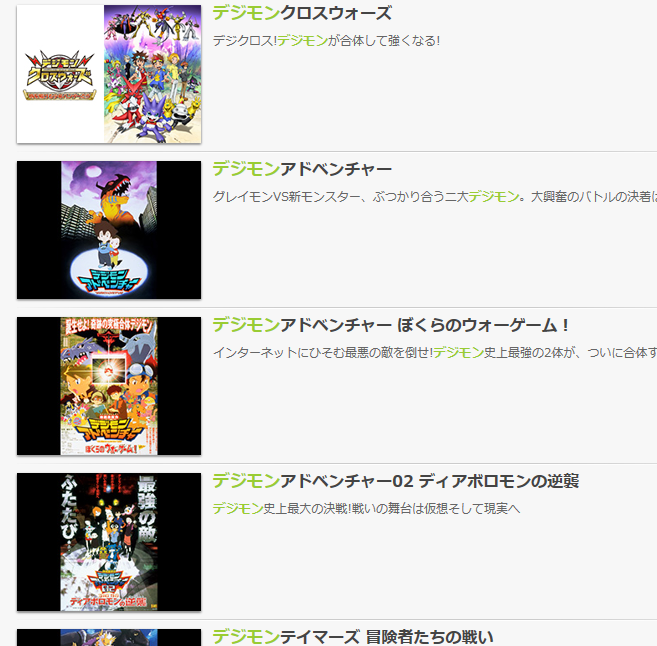The image size is (657, 646).
Task: Click the character artwork in Xros Wars thumbnail
Action: tap(153, 74)
